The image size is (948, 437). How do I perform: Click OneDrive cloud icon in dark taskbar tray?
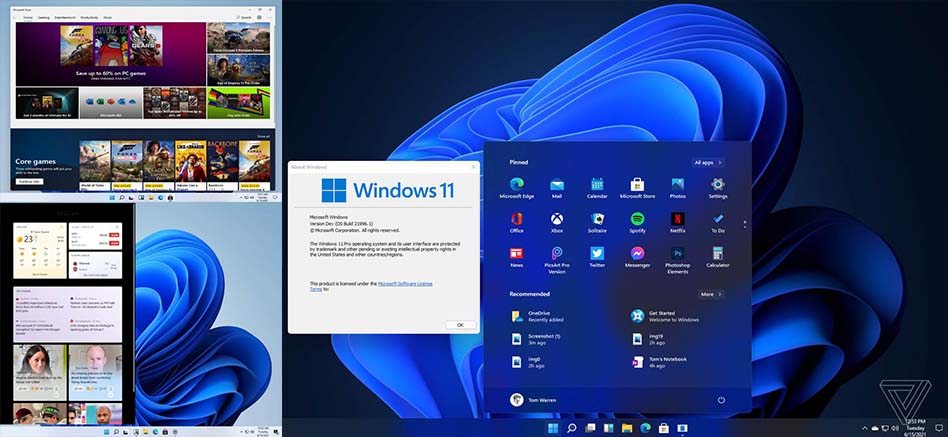pos(876,429)
